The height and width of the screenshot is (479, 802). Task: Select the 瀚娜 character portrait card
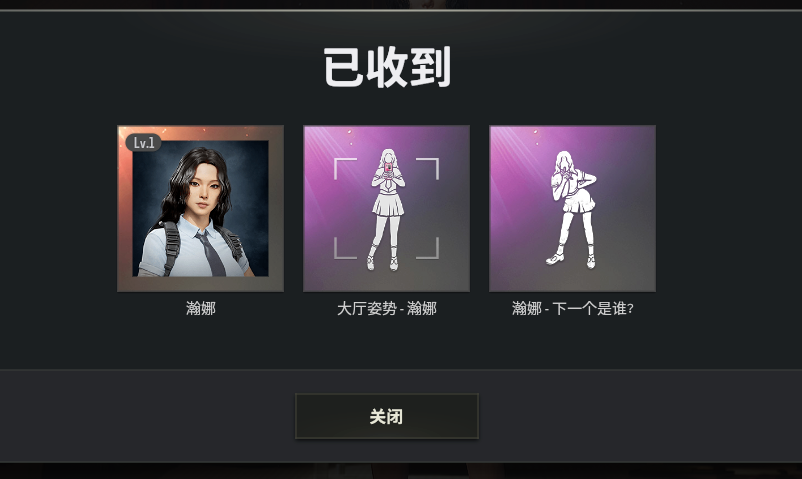[200, 208]
